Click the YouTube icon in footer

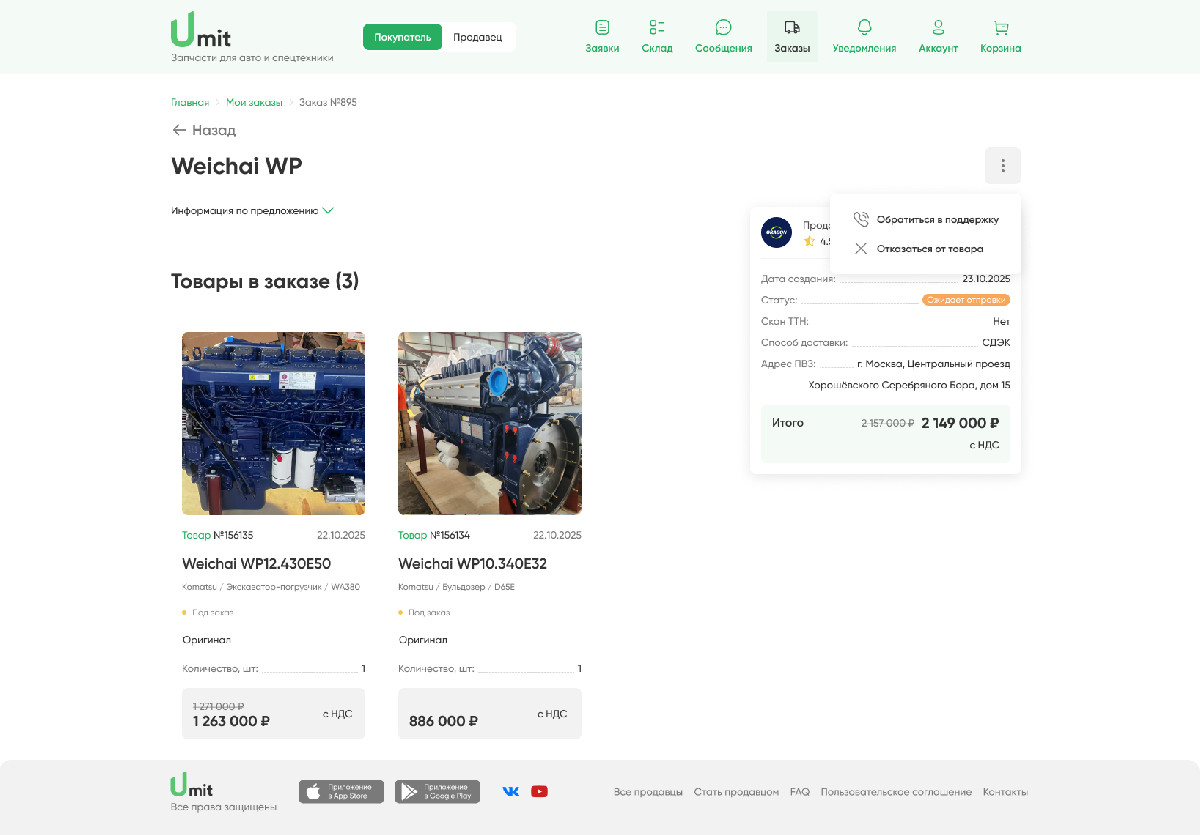539,791
